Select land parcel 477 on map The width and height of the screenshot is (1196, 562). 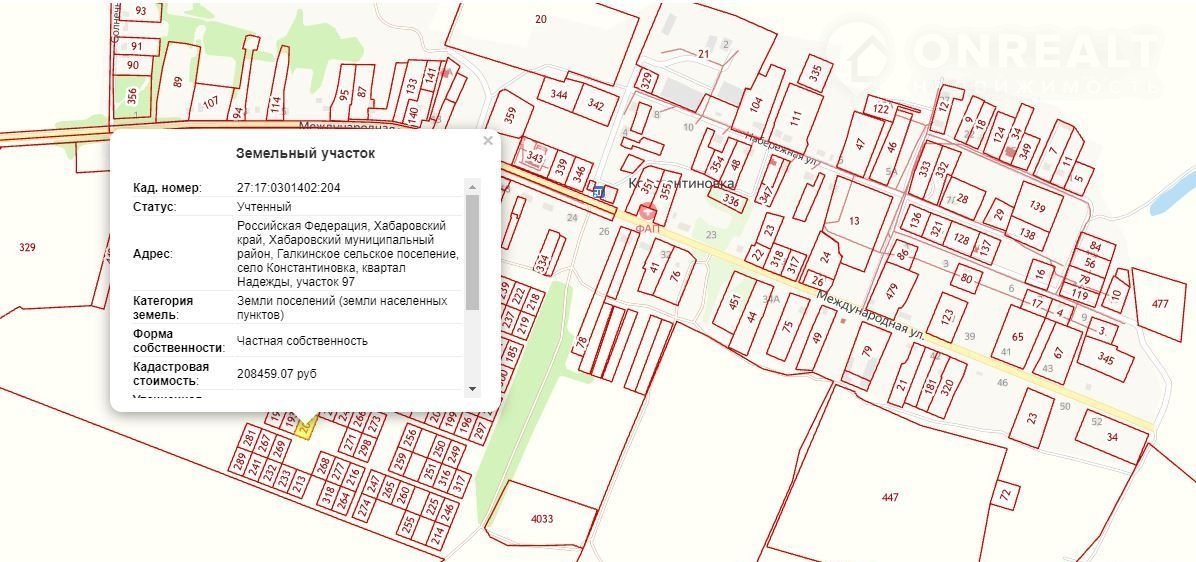point(1160,304)
